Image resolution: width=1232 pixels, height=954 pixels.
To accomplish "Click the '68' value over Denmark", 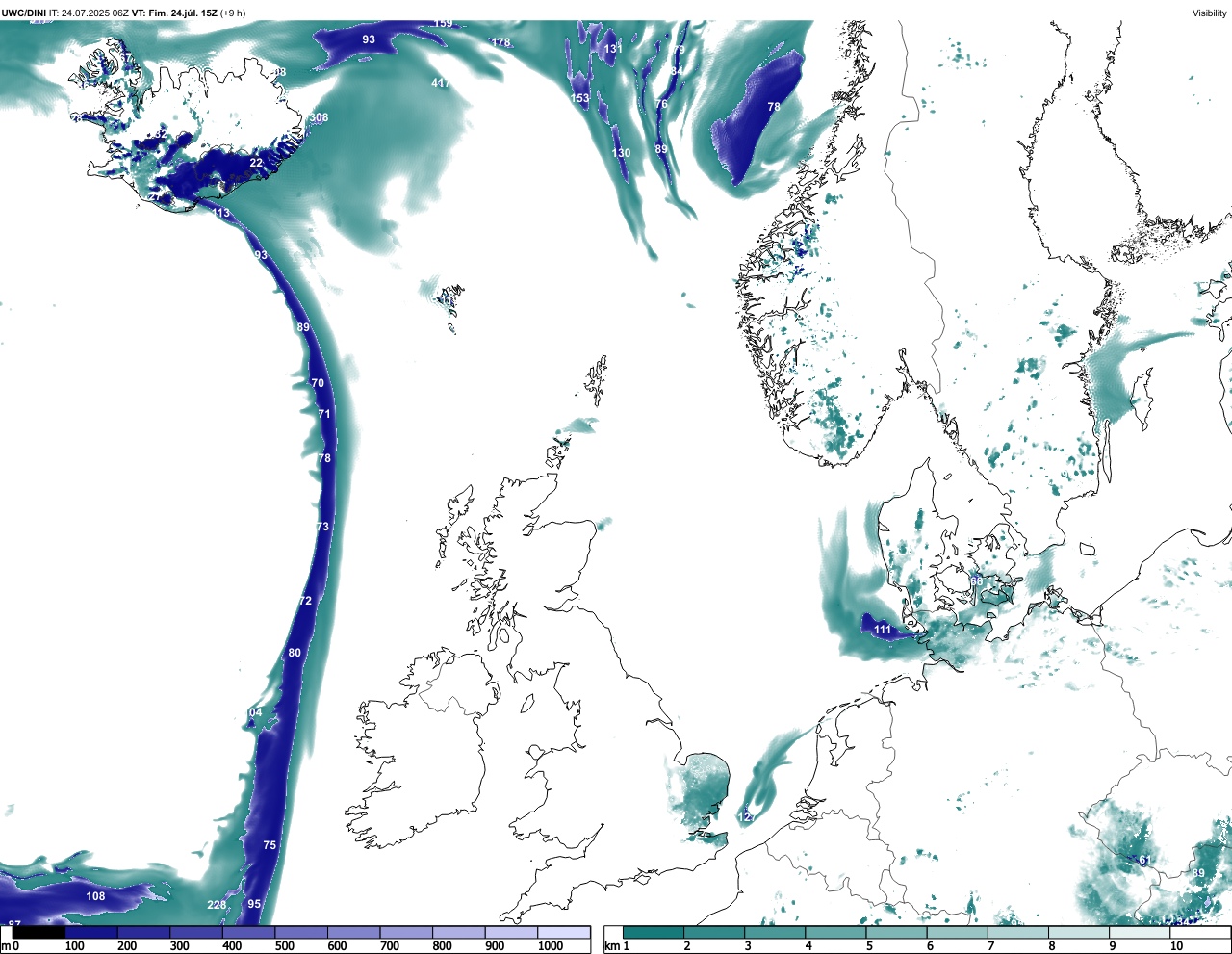I will tap(977, 581).
